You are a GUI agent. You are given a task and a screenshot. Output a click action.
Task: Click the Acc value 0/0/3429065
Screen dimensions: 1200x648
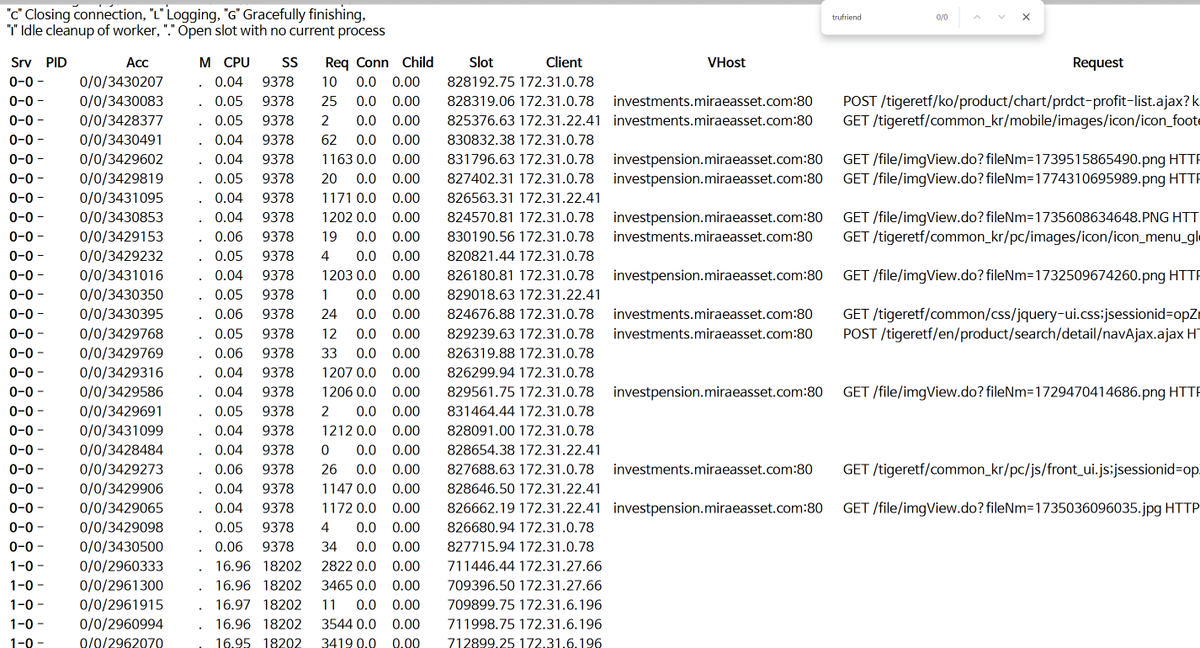(121, 508)
